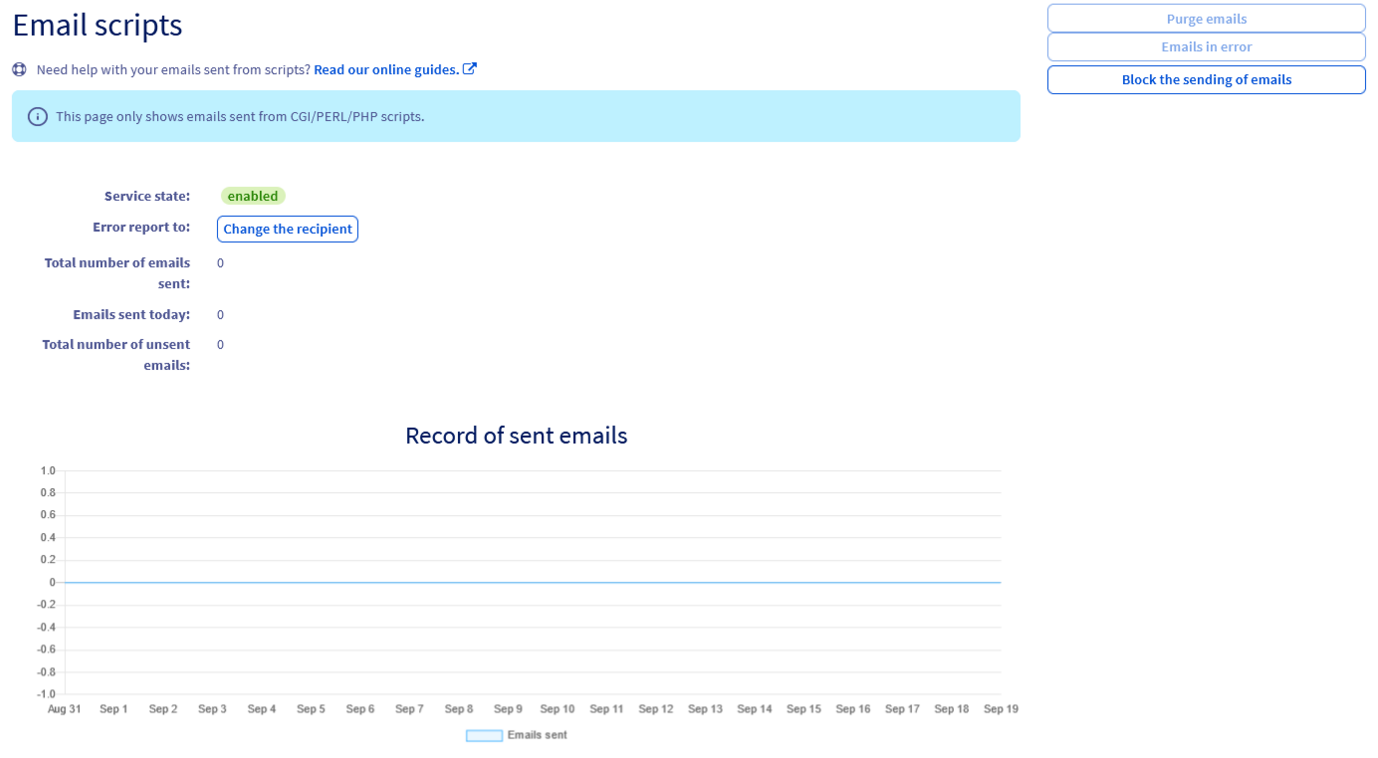Click the Total number of emails sent value

pyautogui.click(x=220, y=263)
